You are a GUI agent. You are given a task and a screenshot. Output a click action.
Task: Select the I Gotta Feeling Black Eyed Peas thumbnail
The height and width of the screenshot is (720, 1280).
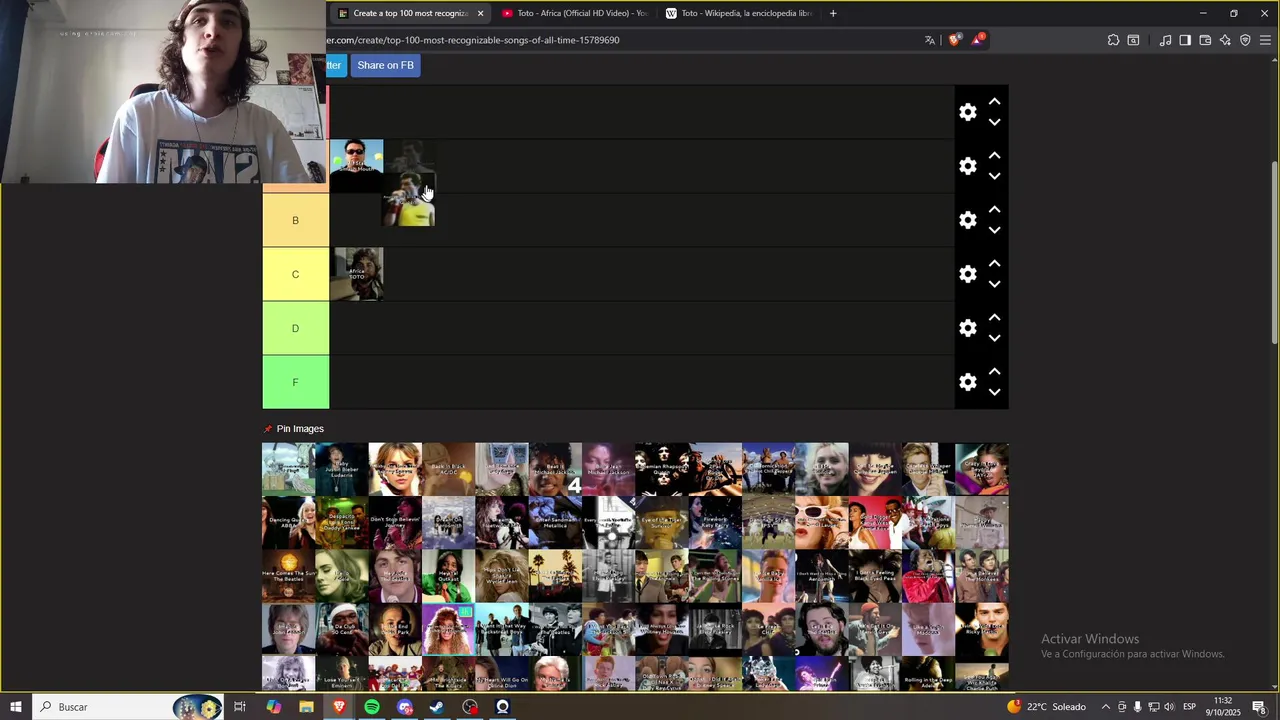point(875,577)
